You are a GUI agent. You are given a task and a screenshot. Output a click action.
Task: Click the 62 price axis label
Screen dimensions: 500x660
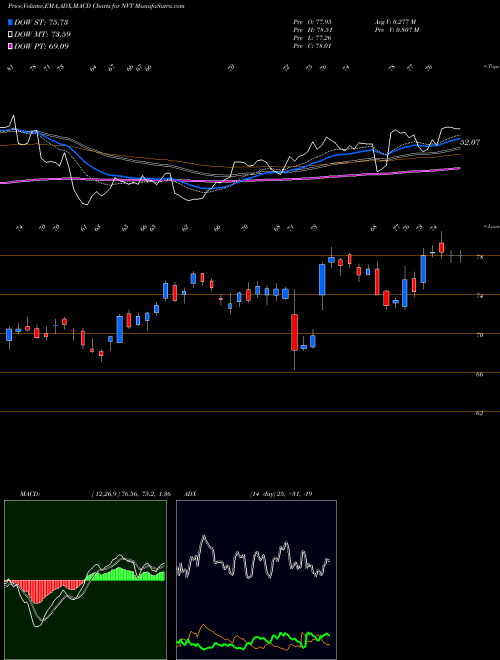coord(479,413)
